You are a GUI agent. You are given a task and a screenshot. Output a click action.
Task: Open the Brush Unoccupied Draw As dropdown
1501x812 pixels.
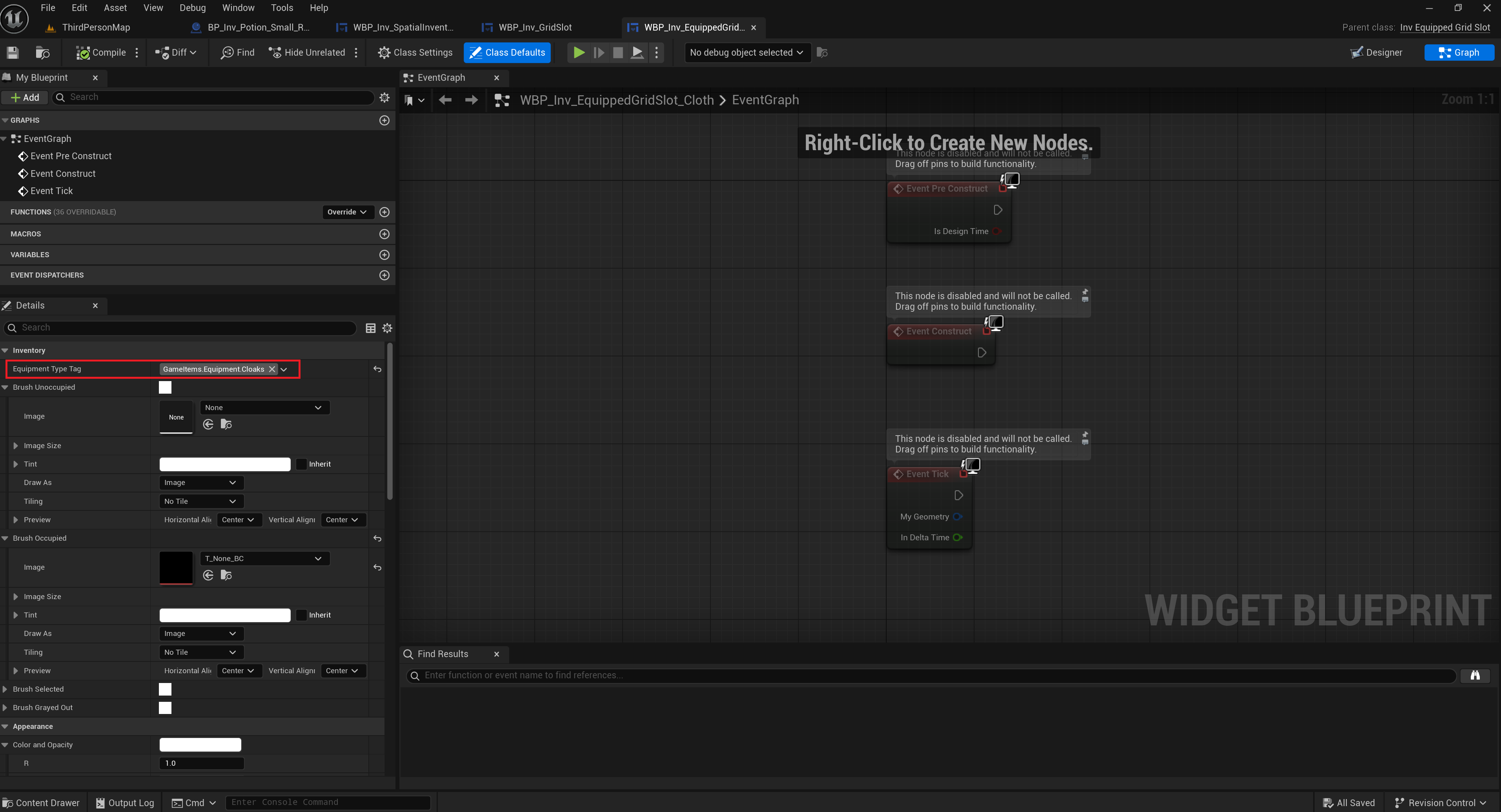[x=200, y=482]
